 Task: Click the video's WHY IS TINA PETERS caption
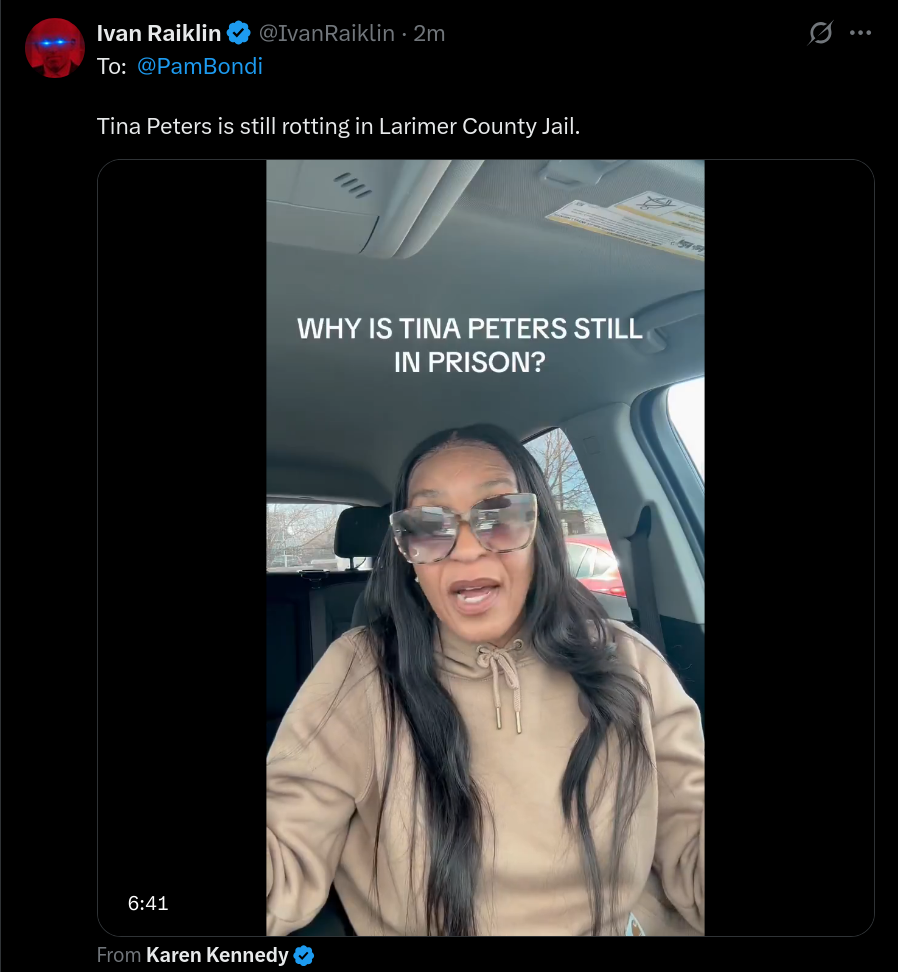(x=470, y=345)
